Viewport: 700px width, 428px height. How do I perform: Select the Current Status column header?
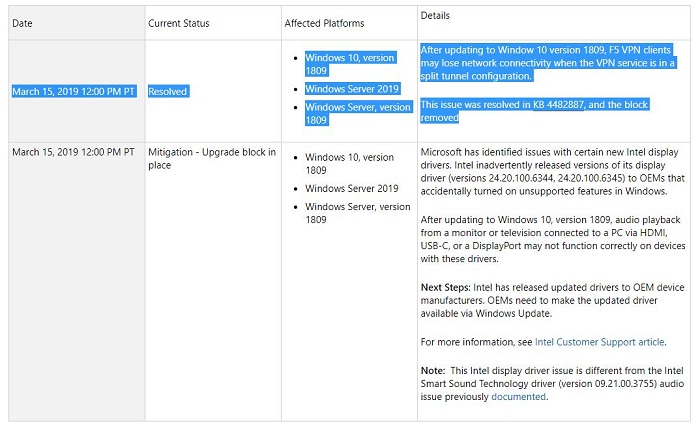coord(178,22)
